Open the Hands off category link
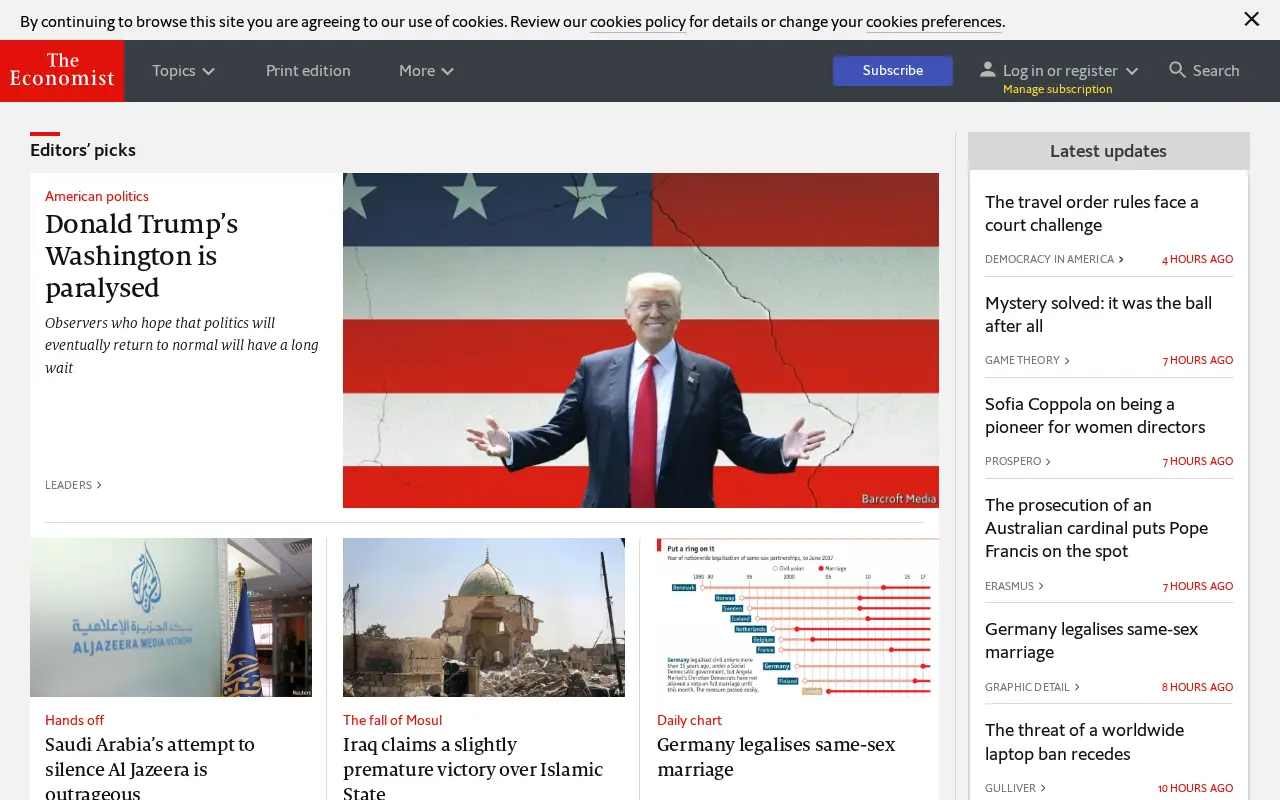The image size is (1280, 800). coord(74,720)
